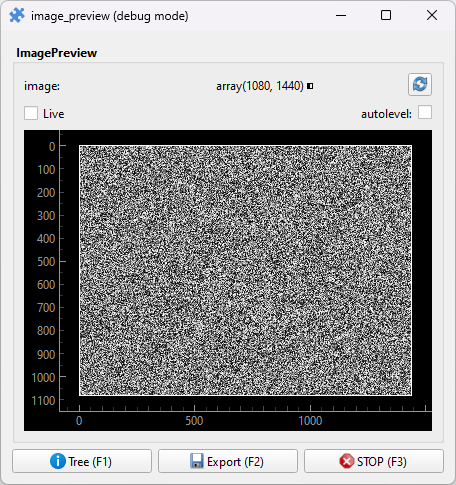This screenshot has width=456, height=485.
Task: Enable the Live checkbox
Action: [x=31, y=113]
